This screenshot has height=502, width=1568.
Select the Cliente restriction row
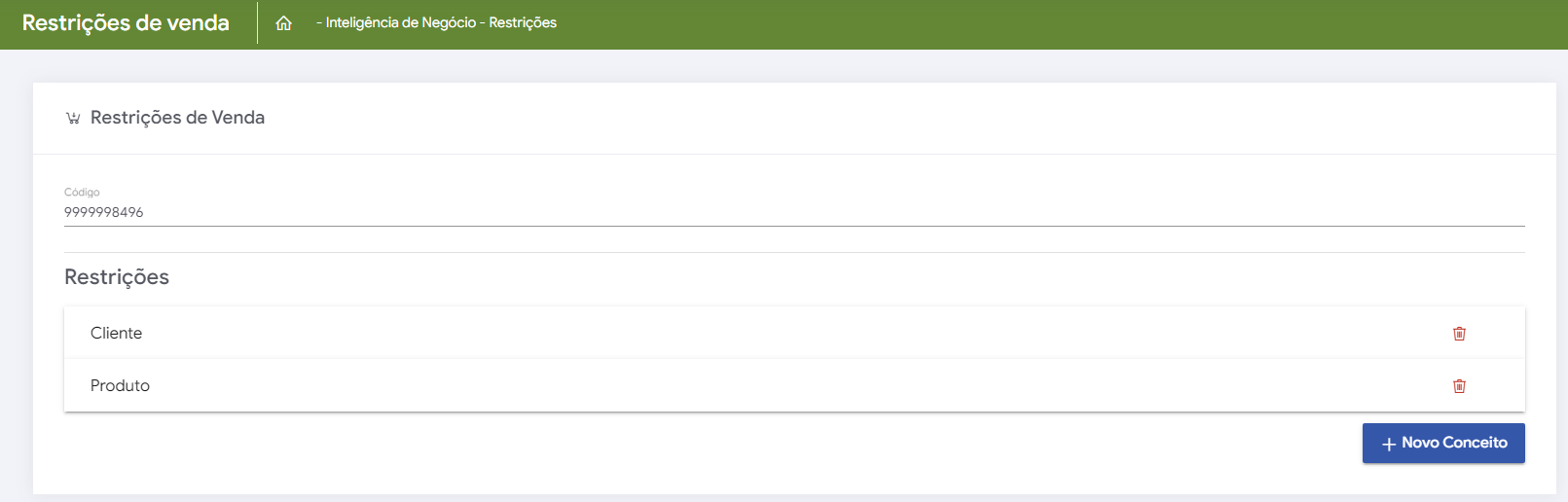click(681, 333)
